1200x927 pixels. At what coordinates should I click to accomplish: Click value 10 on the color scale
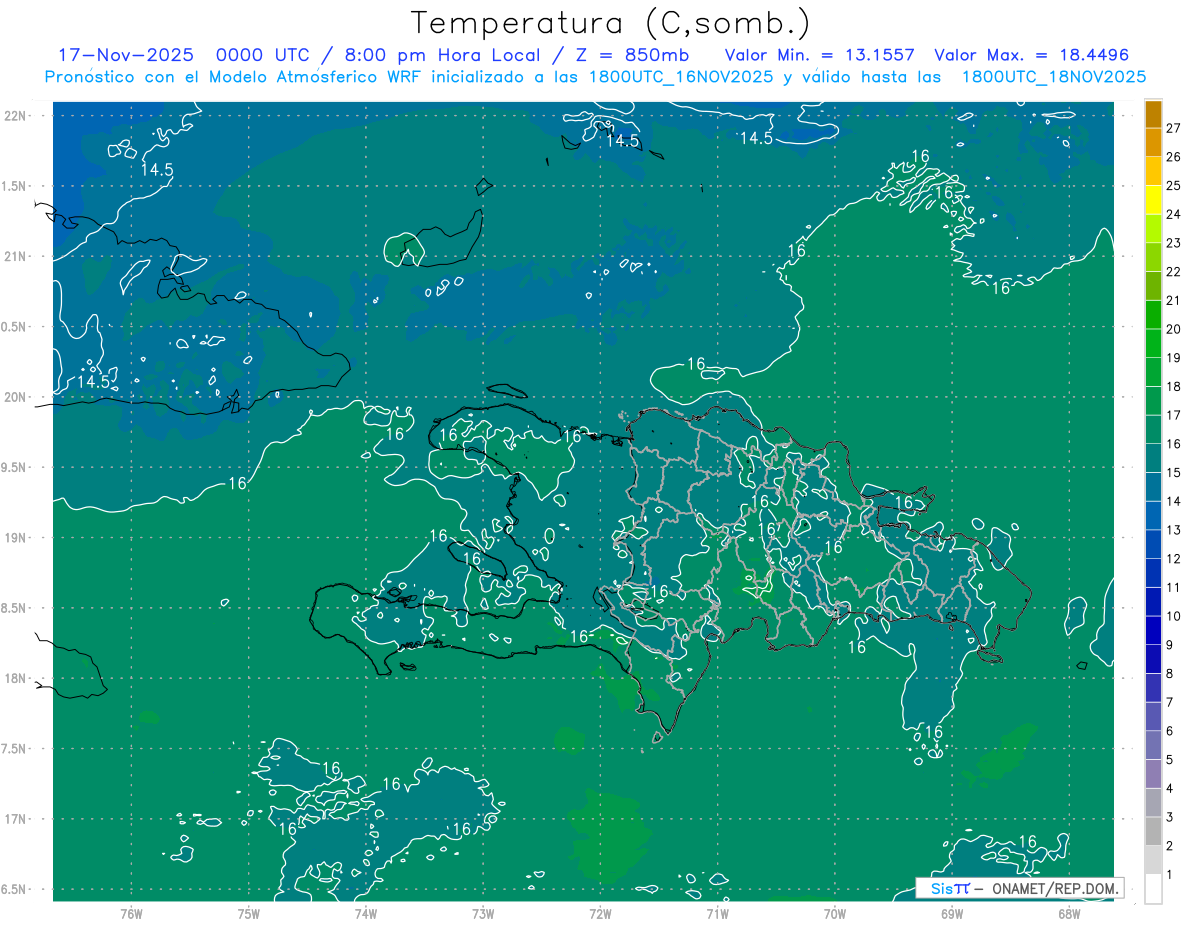(x=1174, y=616)
